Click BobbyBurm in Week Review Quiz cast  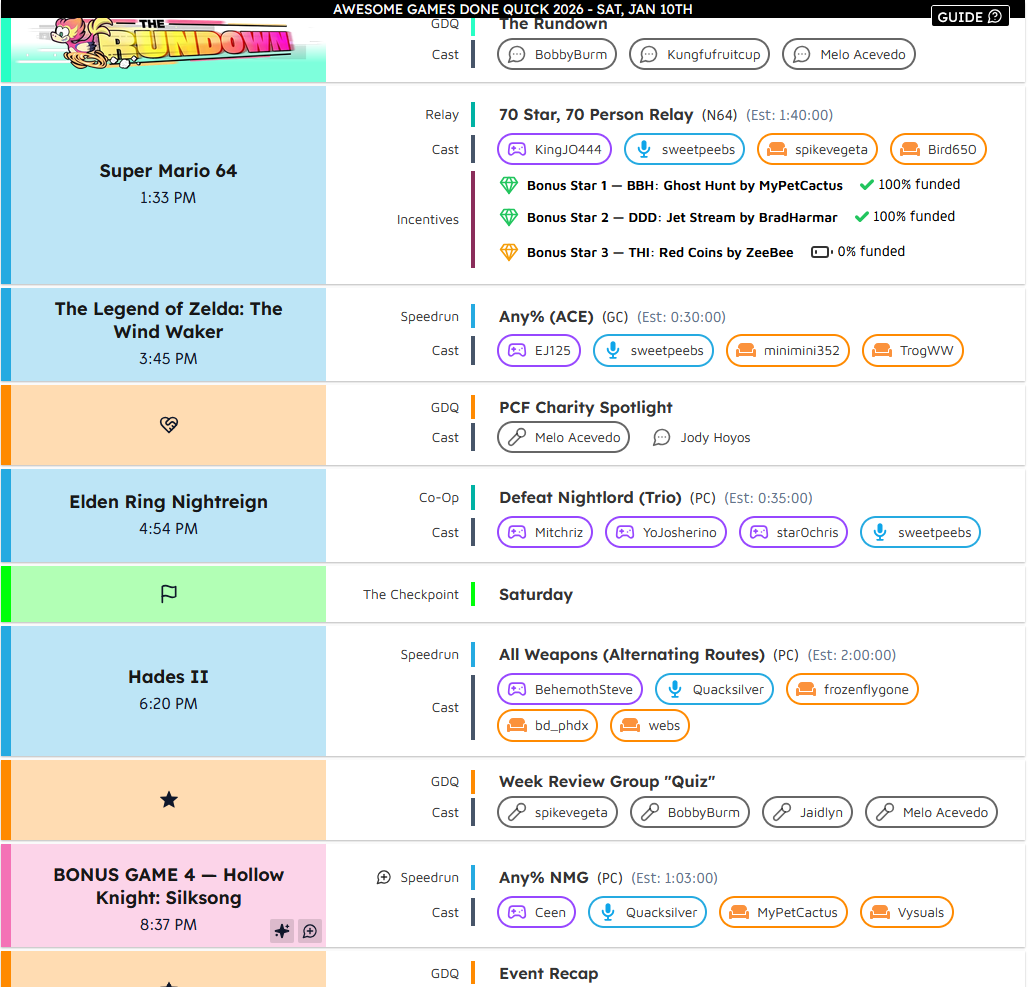[690, 812]
